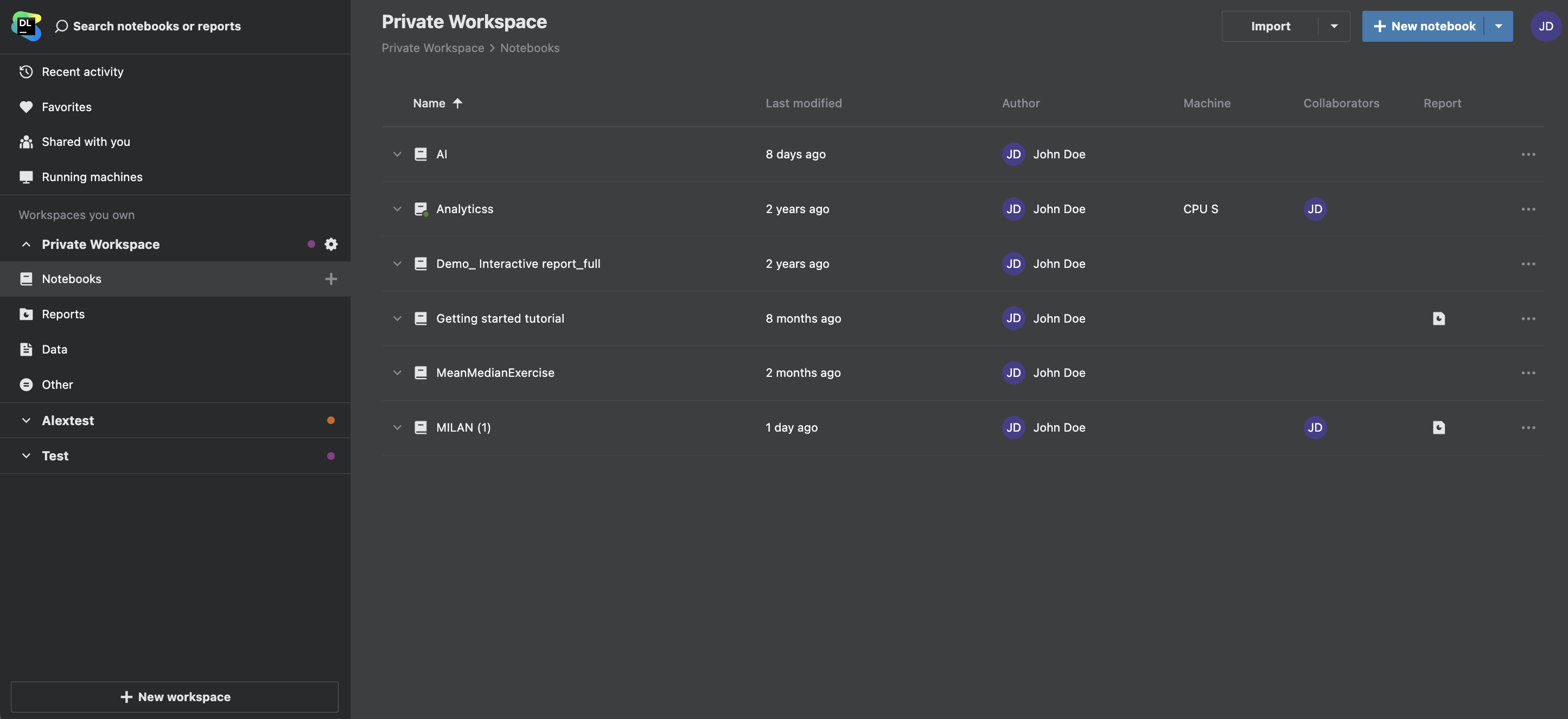Collapse the Private Workspace section

(x=26, y=244)
